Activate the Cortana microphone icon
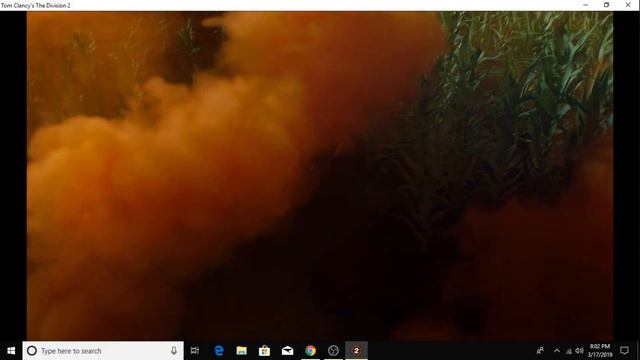The width and height of the screenshot is (640, 360). [x=174, y=351]
